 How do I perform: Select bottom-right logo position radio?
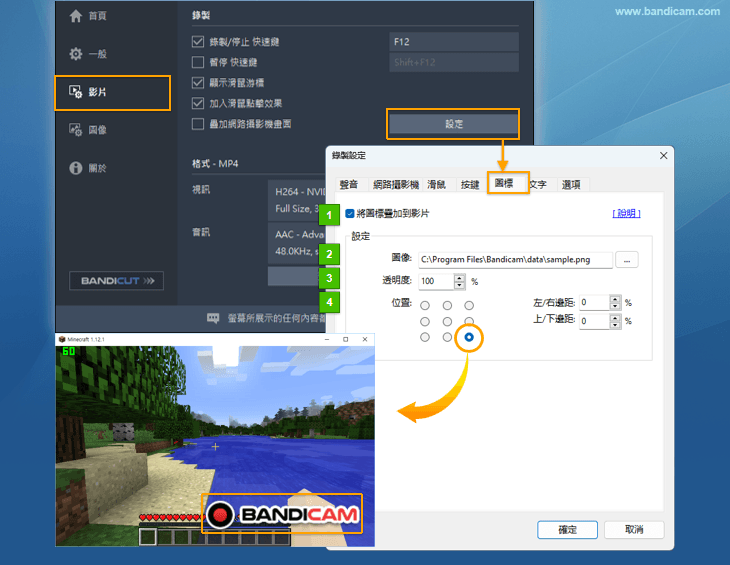(x=469, y=337)
